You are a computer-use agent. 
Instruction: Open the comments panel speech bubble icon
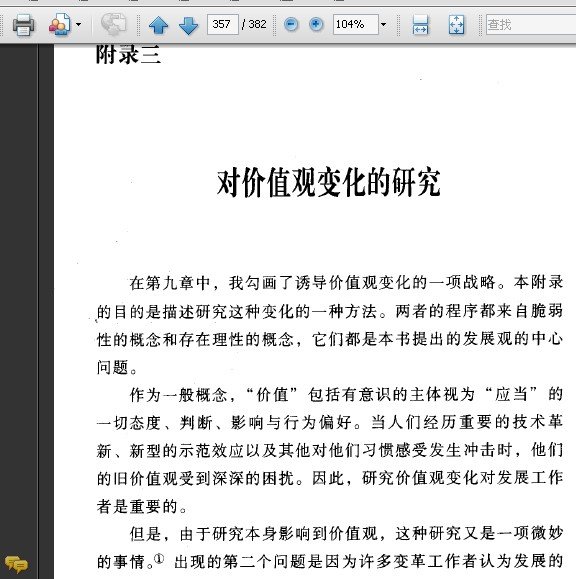click(16, 564)
